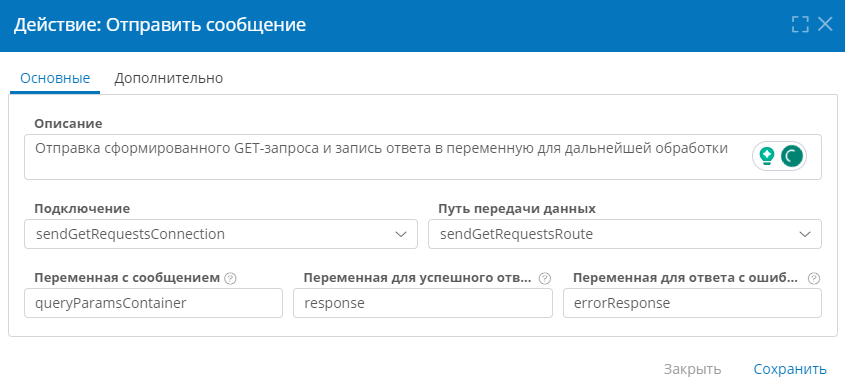
Task: Click the dark green circular loading icon
Action: tap(792, 156)
